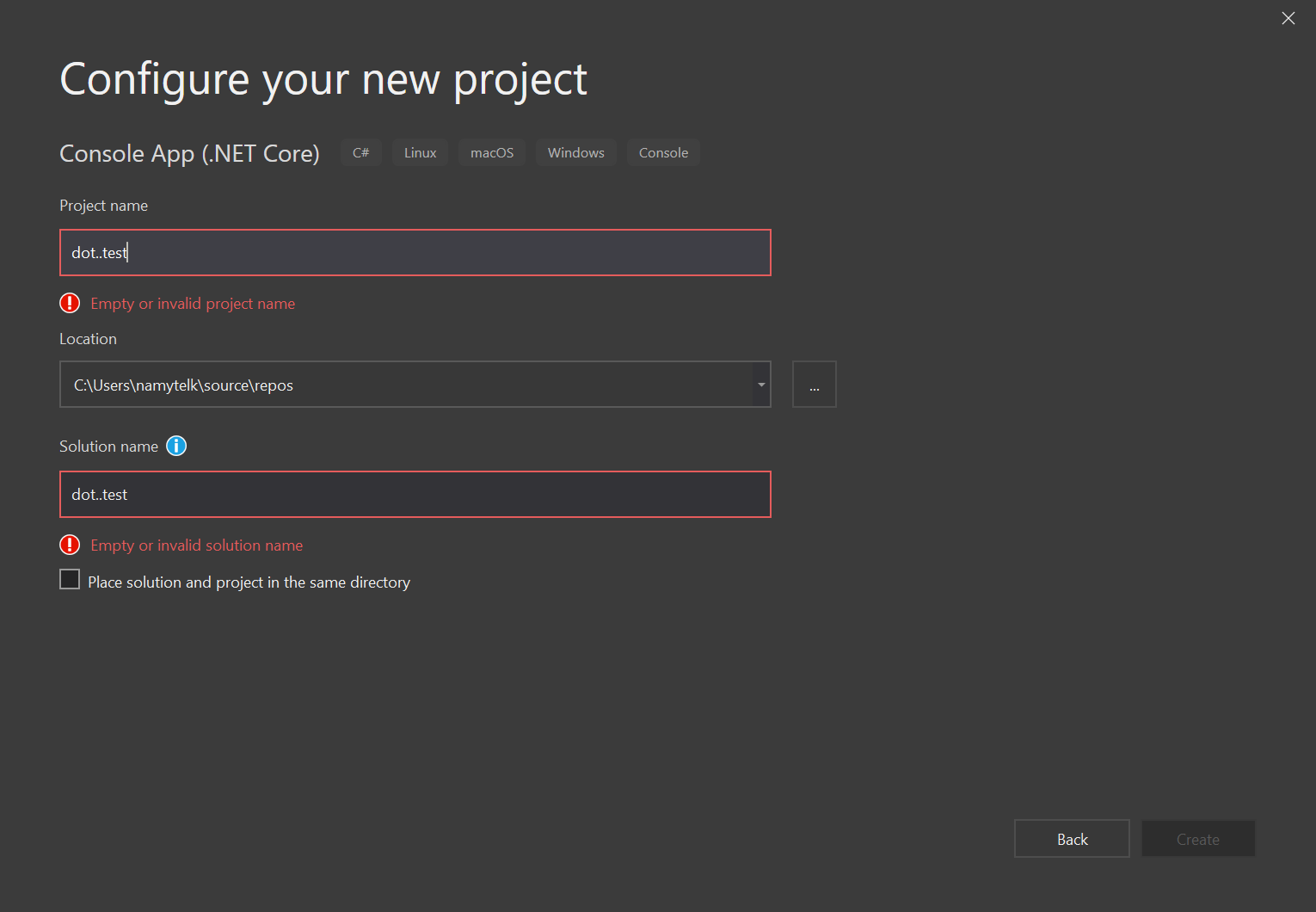Open the browse folder dialog with ellipsis button
The width and height of the screenshot is (1316, 912).
(814, 384)
